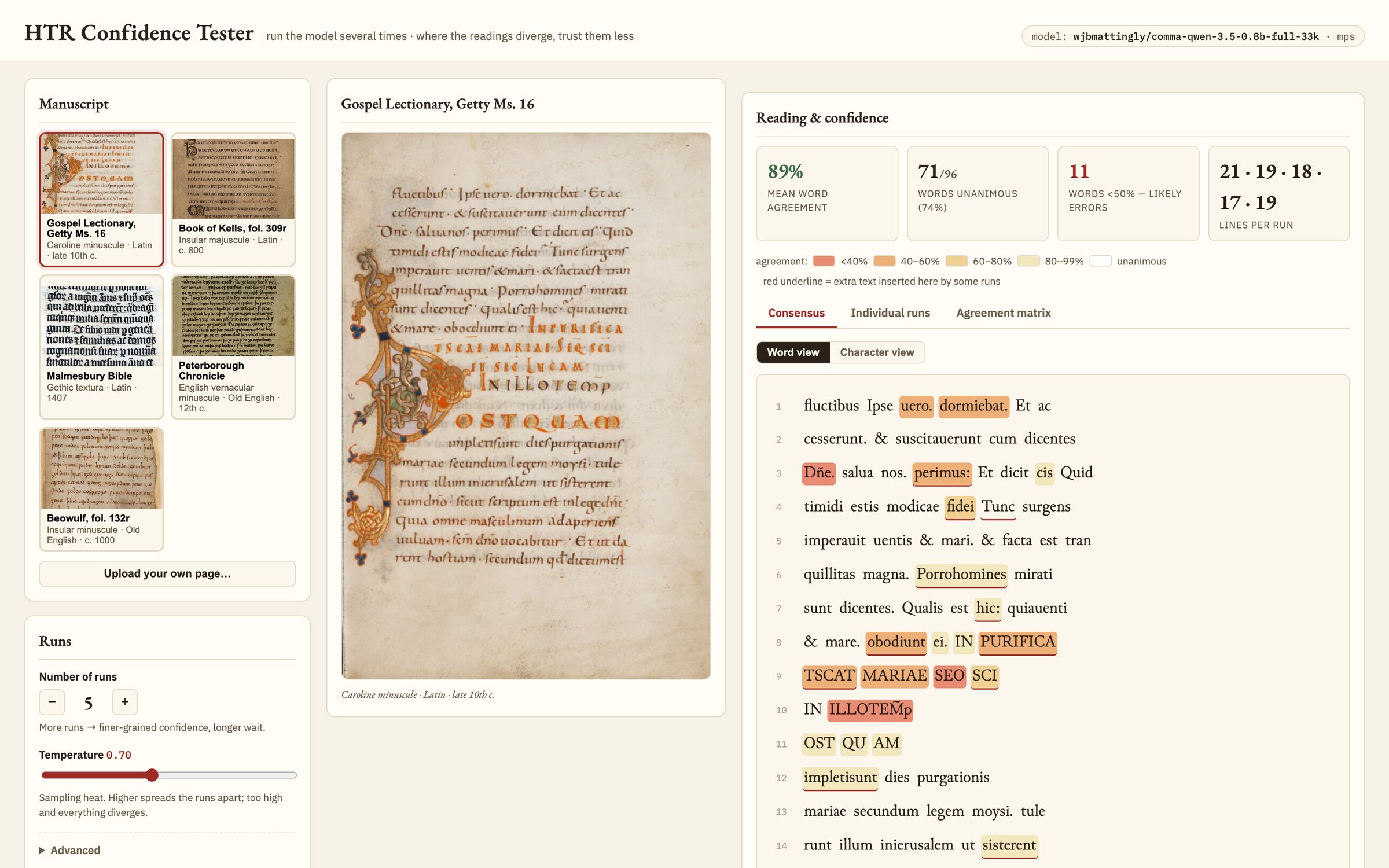Switch to the Consensus tab
Screen dimensions: 1389x868
click(796, 313)
